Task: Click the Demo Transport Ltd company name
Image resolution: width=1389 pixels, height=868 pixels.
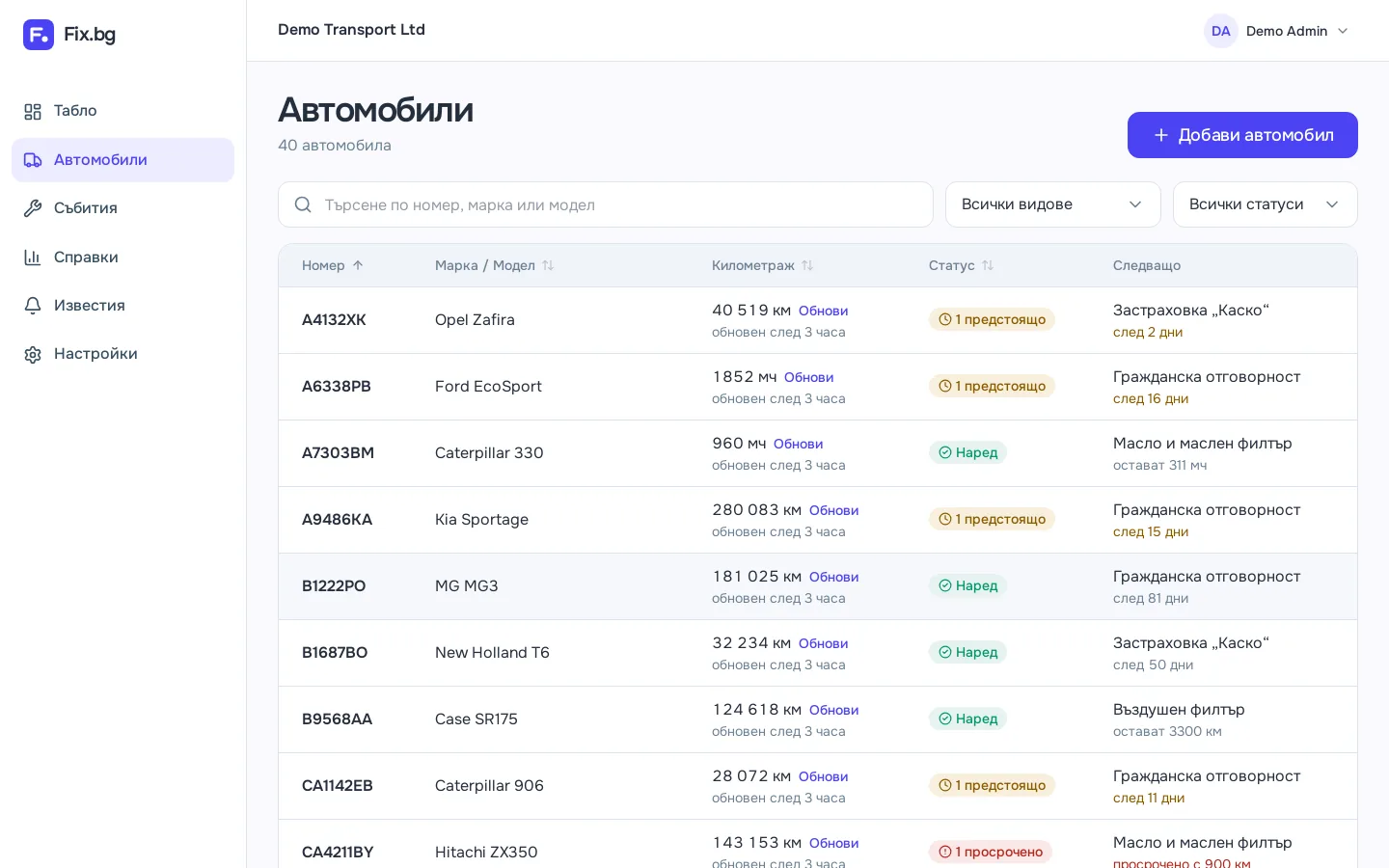Action: (x=351, y=30)
